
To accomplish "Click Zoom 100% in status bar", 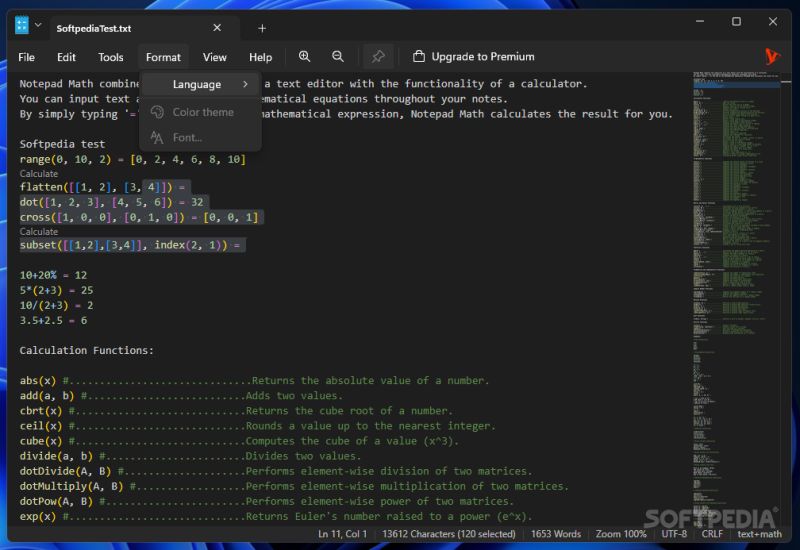I will coord(621,534).
